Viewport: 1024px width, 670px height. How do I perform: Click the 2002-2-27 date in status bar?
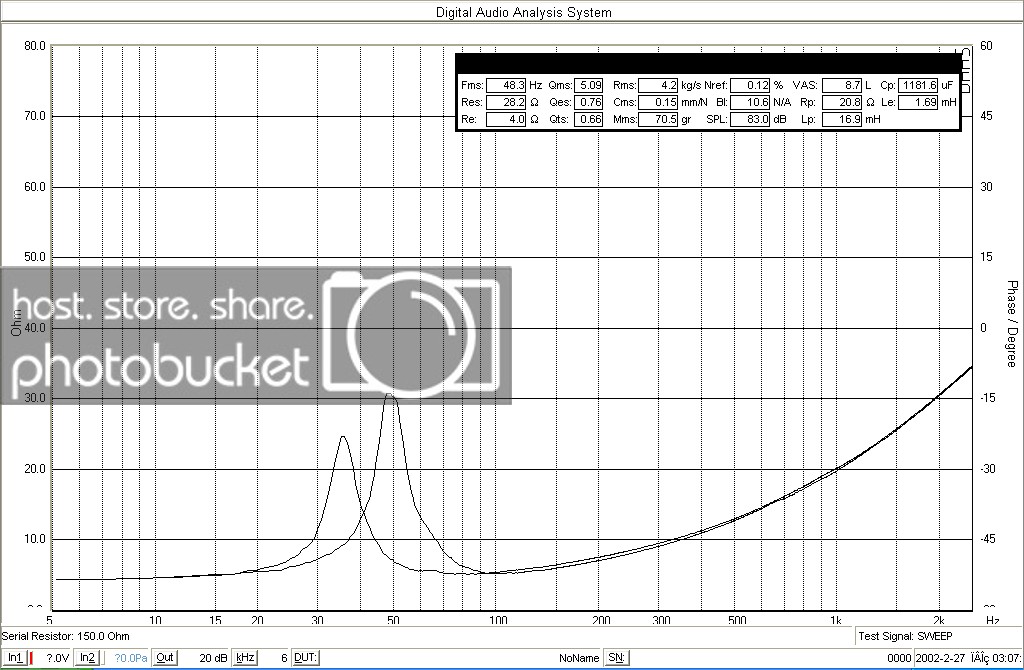point(941,658)
